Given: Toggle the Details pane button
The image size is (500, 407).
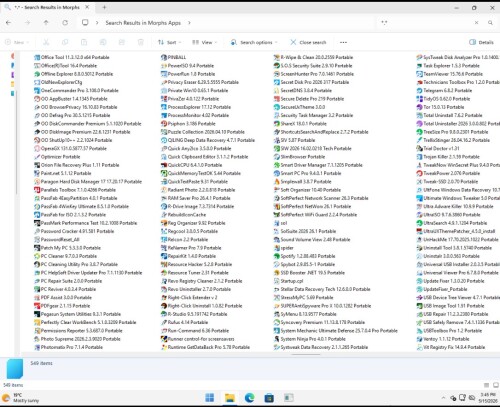Looking at the screenshot, I should pos(481,42).
